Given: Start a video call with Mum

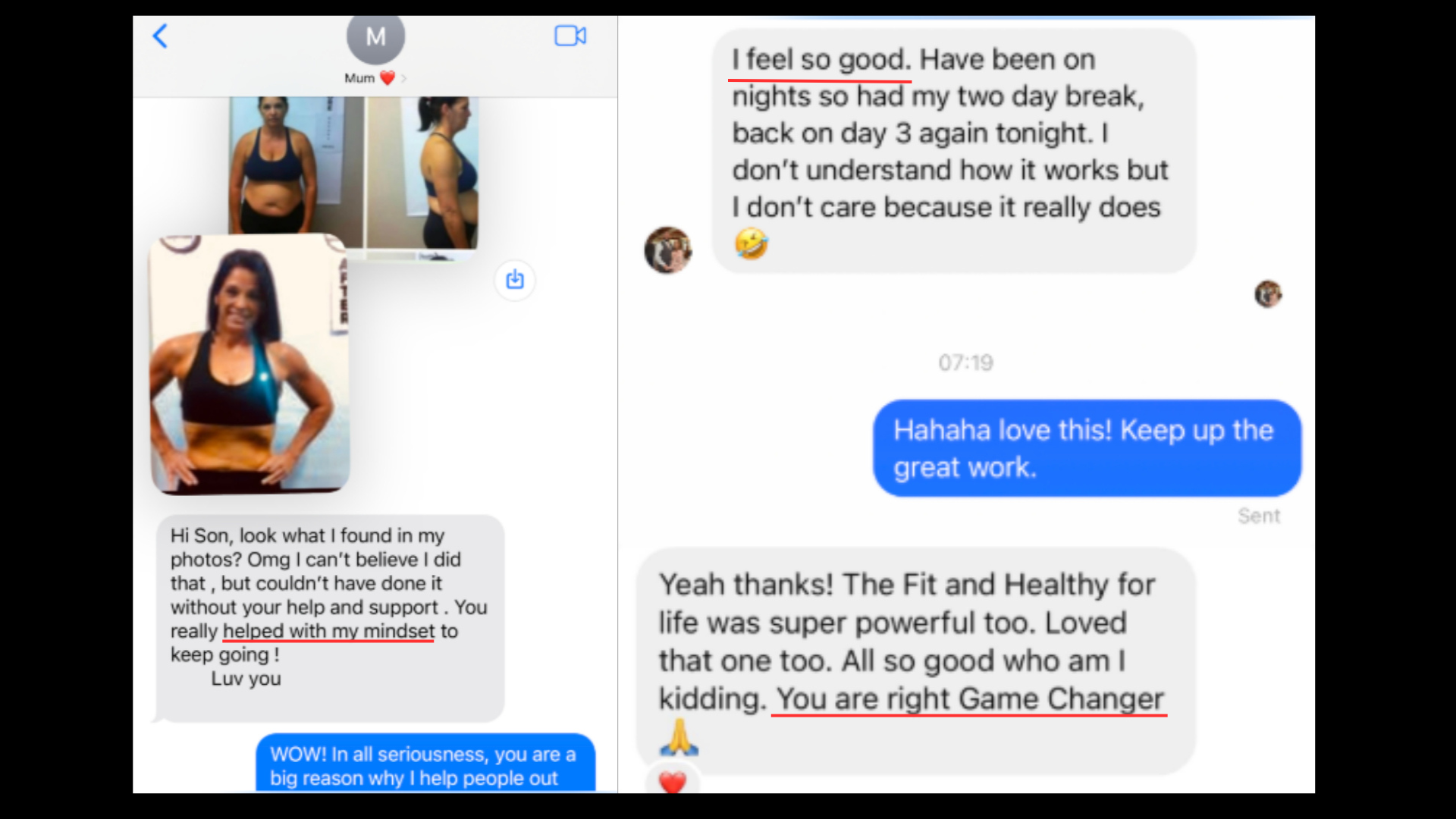Looking at the screenshot, I should pyautogui.click(x=570, y=36).
